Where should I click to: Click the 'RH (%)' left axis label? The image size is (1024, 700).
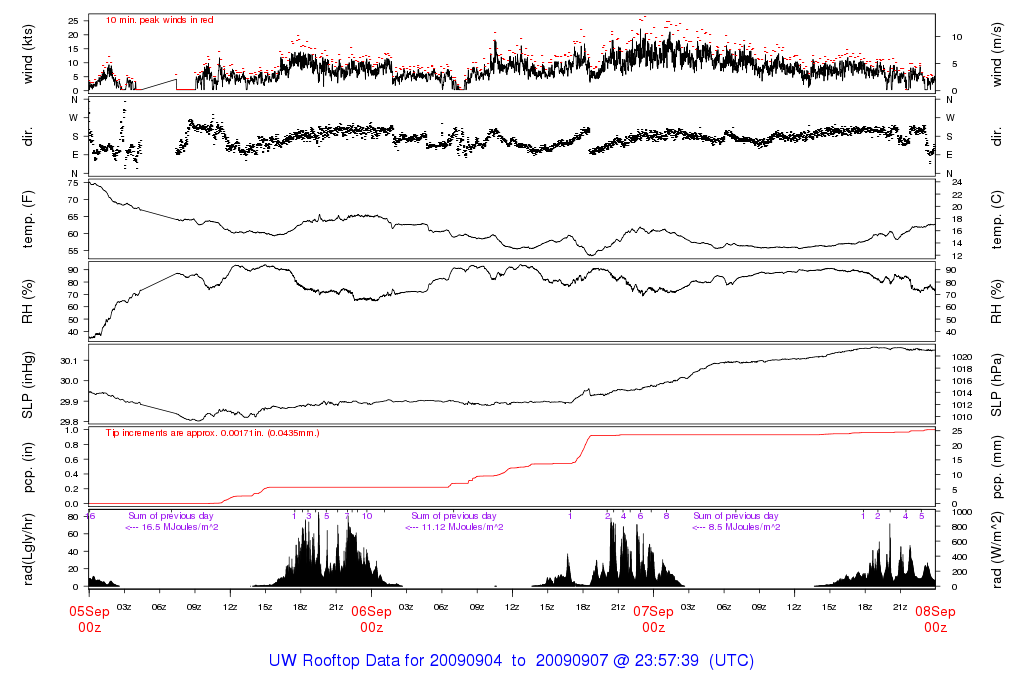pyautogui.click(x=28, y=302)
